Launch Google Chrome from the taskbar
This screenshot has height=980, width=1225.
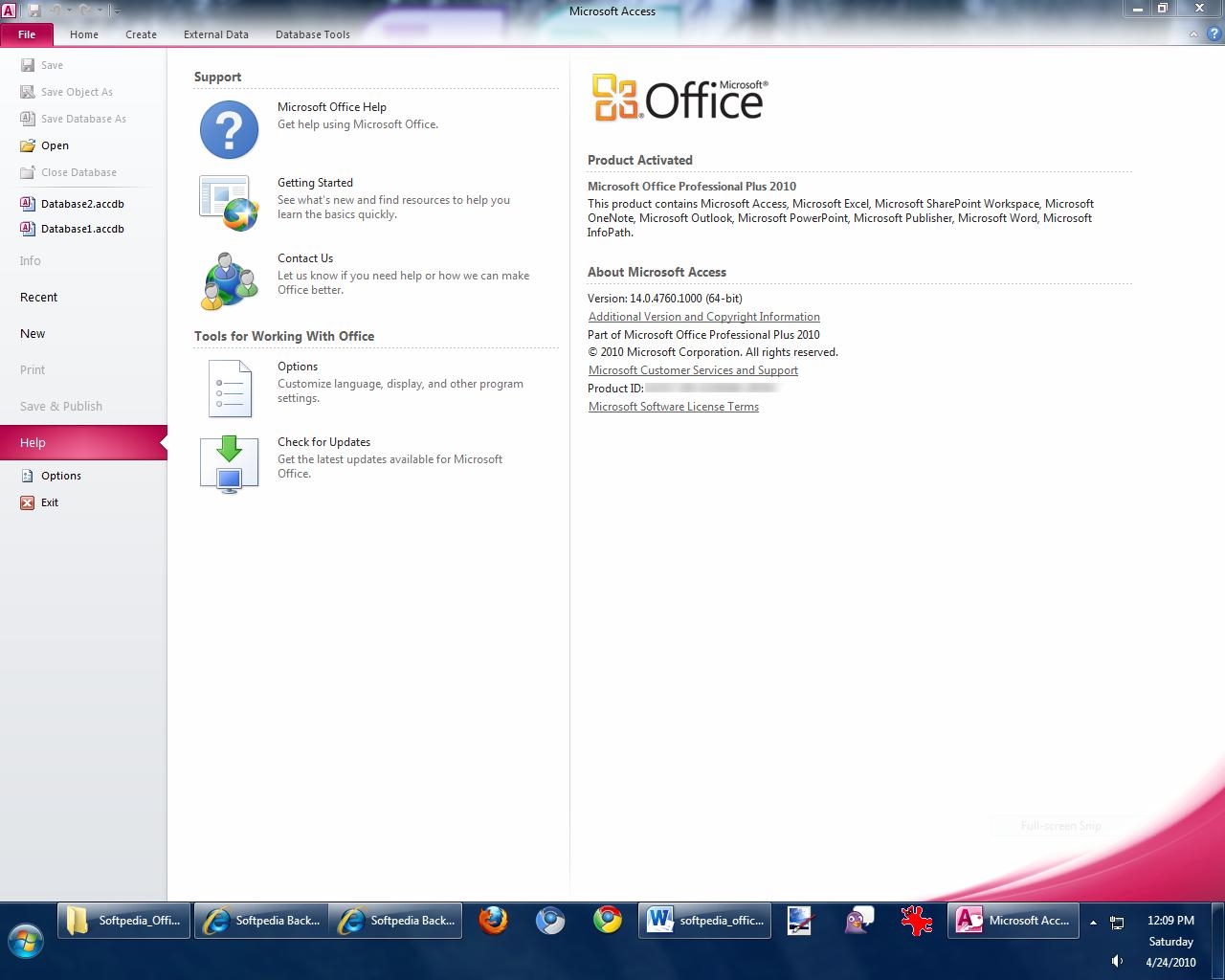pyautogui.click(x=607, y=921)
